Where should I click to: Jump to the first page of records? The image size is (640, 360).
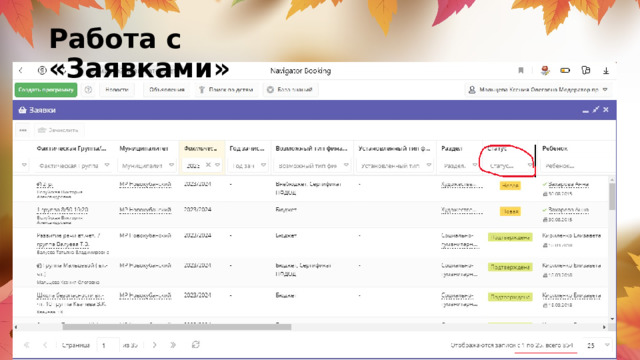coord(27,345)
